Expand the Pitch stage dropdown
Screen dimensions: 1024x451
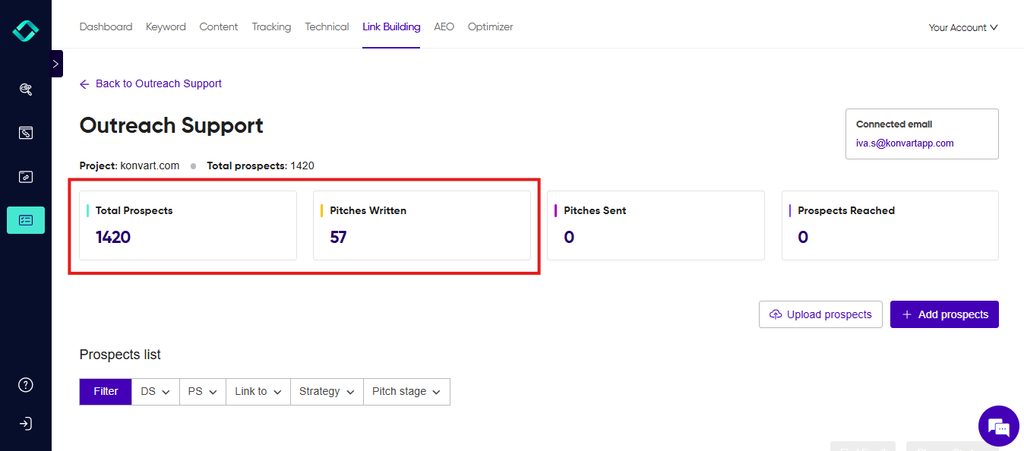tap(406, 392)
